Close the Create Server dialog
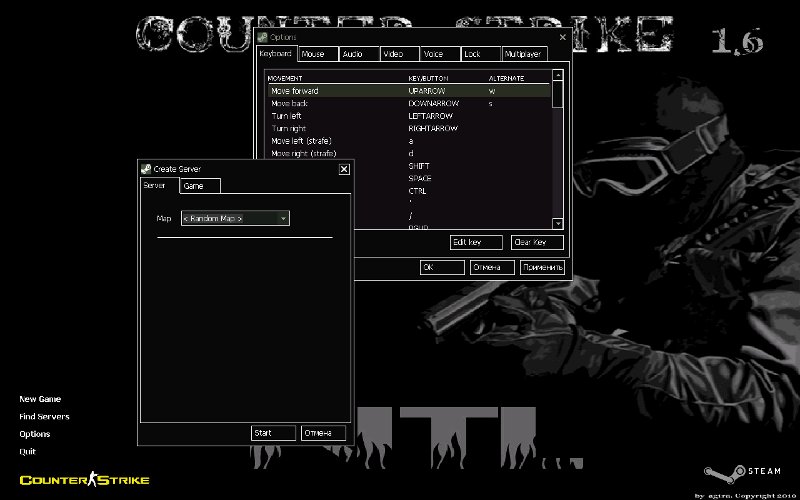The width and height of the screenshot is (800, 500). (x=344, y=169)
